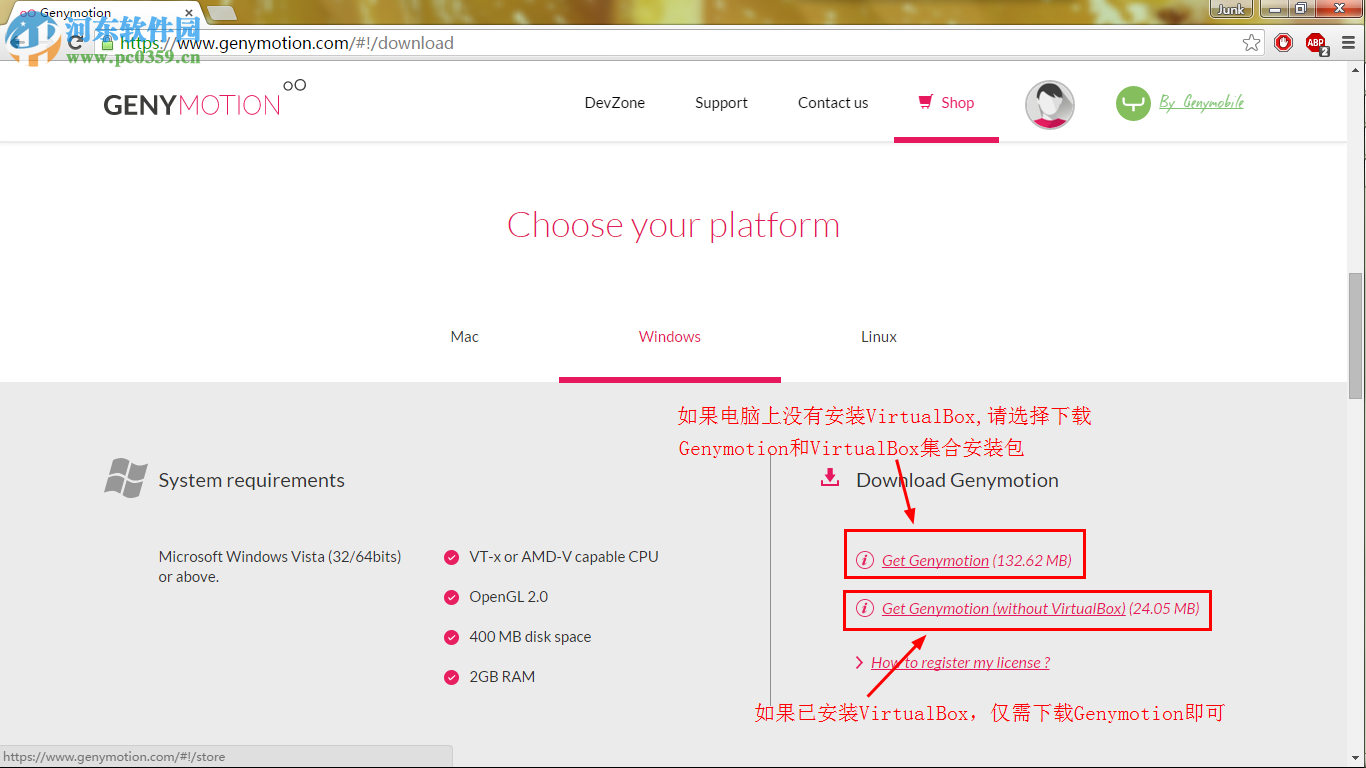1366x768 pixels.
Task: Select the Mac platform tab
Action: [x=464, y=337]
